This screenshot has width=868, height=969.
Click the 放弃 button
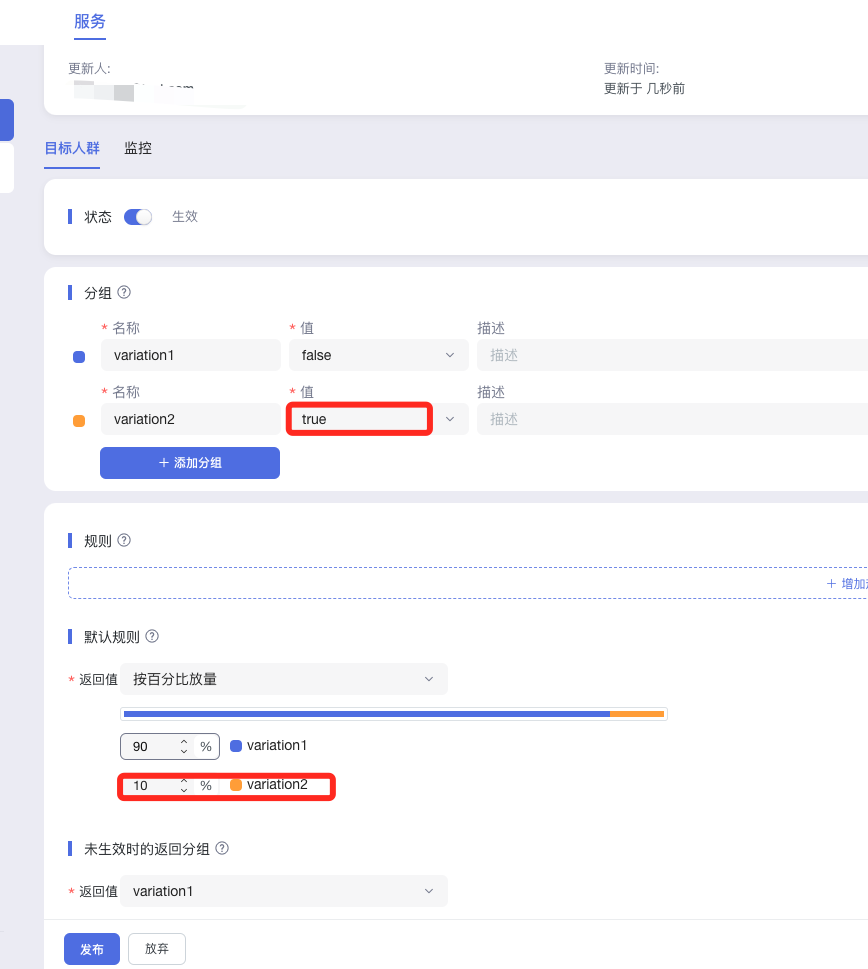pos(157,949)
